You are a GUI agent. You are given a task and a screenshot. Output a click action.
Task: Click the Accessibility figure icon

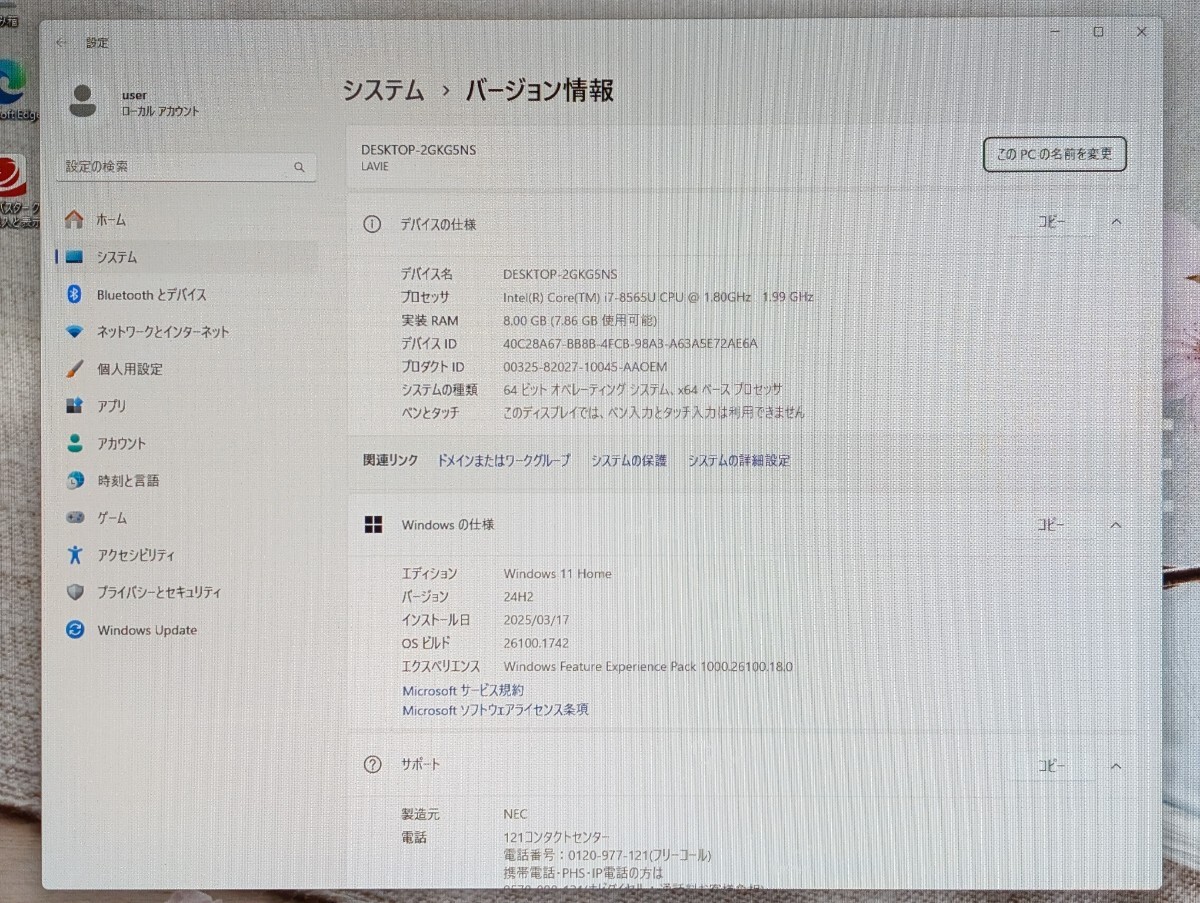pos(75,555)
